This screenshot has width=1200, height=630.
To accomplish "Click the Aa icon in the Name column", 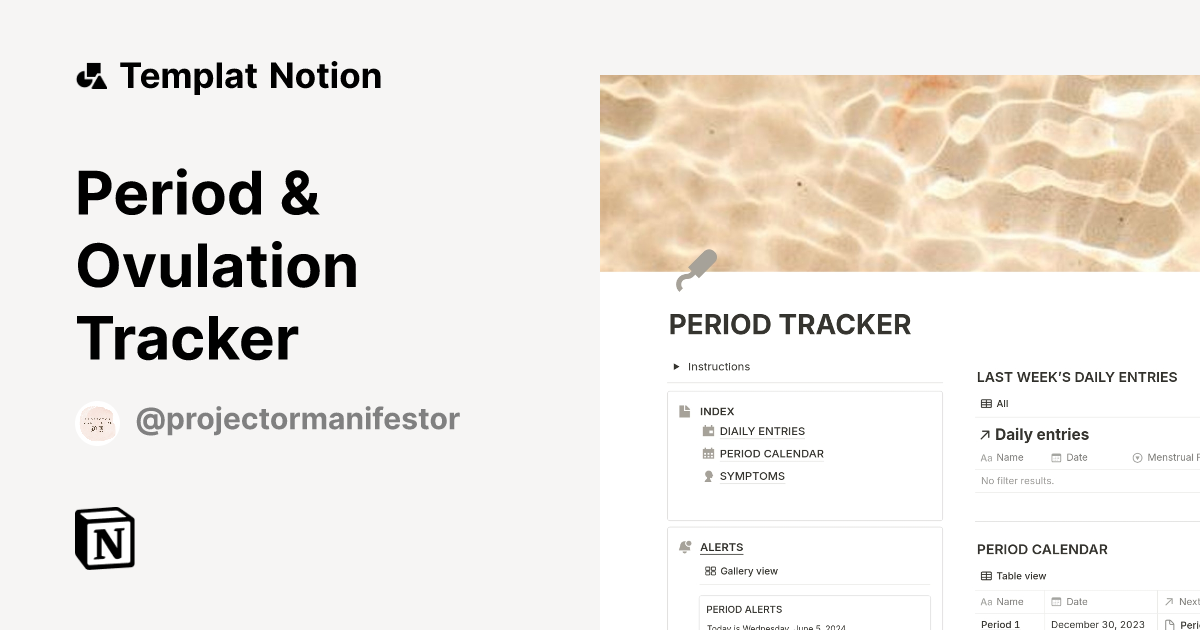I will [x=986, y=457].
